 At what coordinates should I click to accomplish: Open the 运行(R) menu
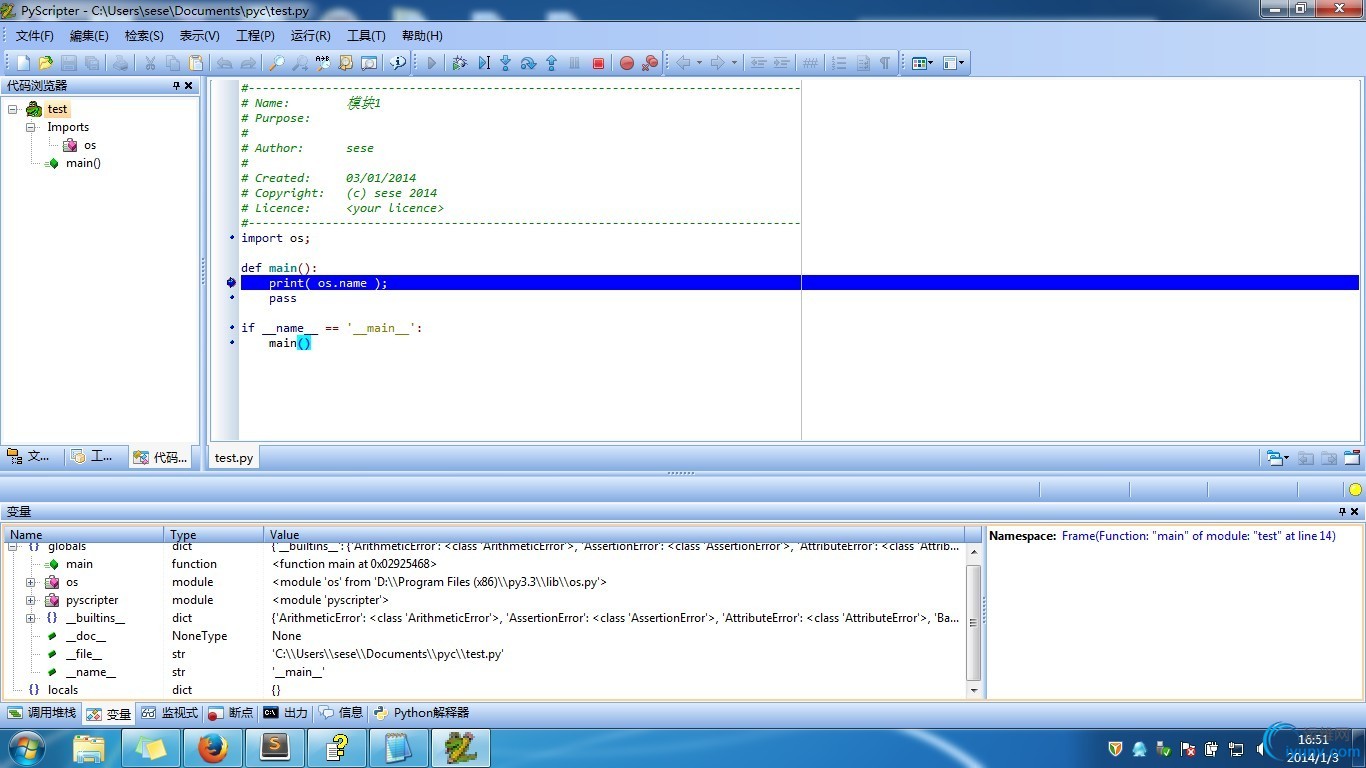(310, 35)
